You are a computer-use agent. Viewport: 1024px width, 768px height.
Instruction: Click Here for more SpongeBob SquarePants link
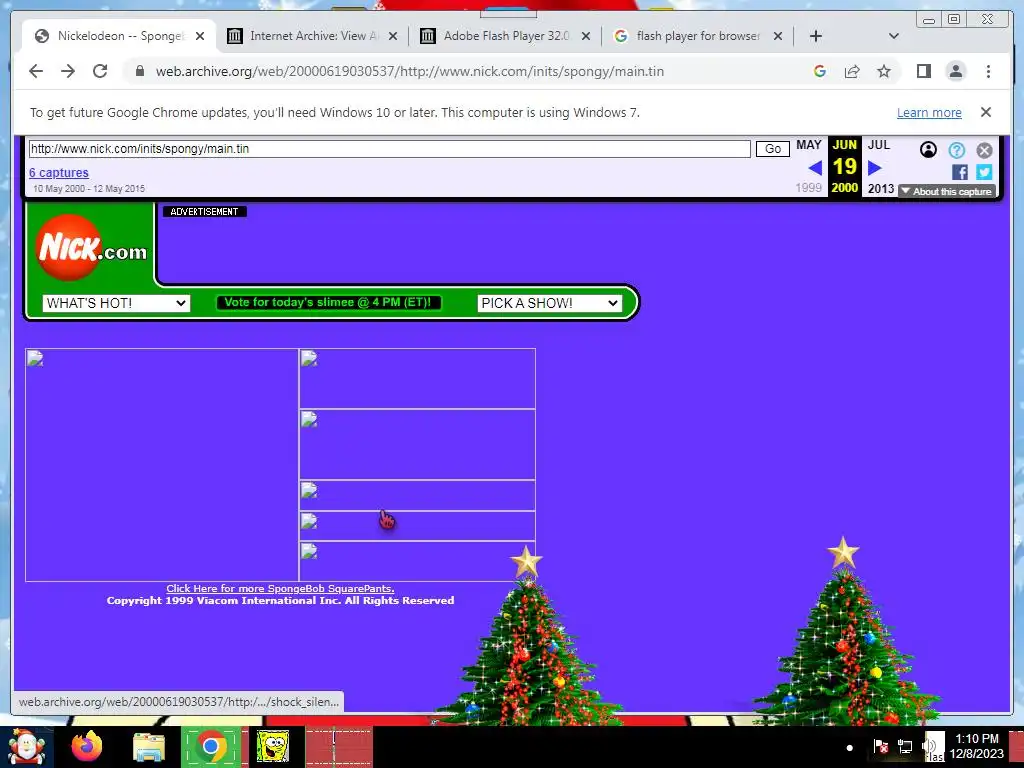click(x=280, y=588)
